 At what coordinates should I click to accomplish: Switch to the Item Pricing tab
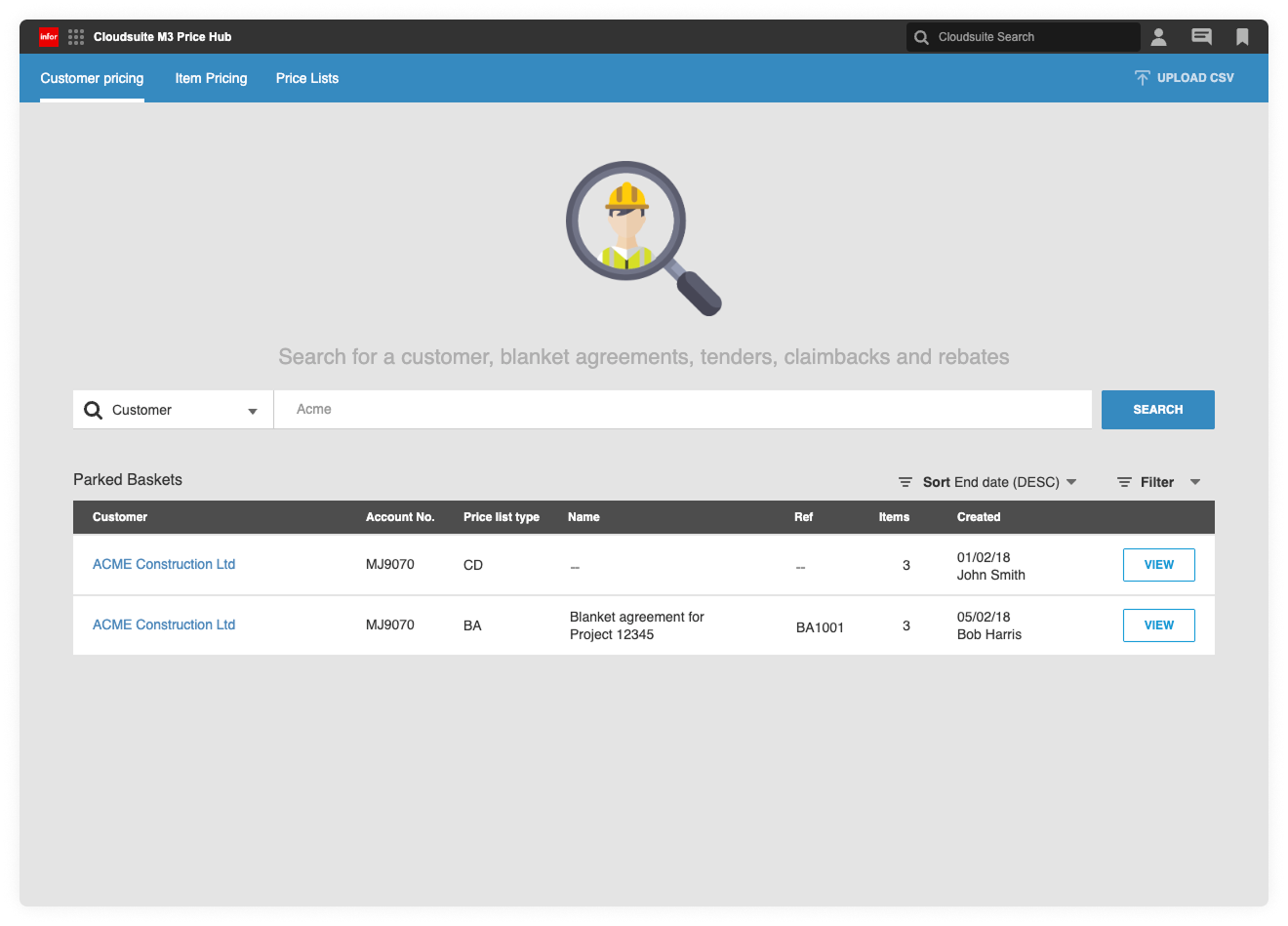pos(211,78)
